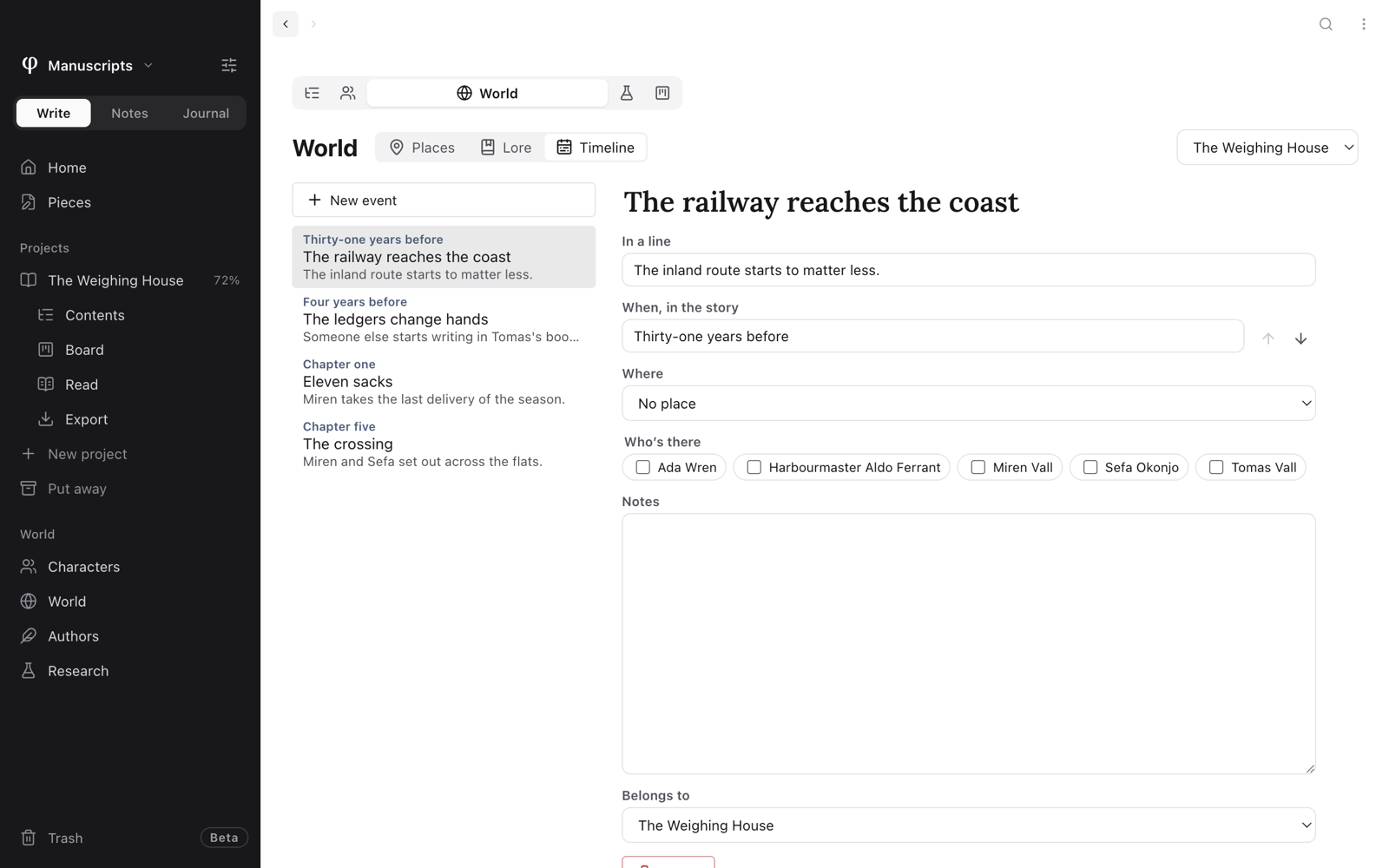Screen dimensions: 1389x868
Task: Open the sidebar settings sliders icon
Action: click(229, 65)
